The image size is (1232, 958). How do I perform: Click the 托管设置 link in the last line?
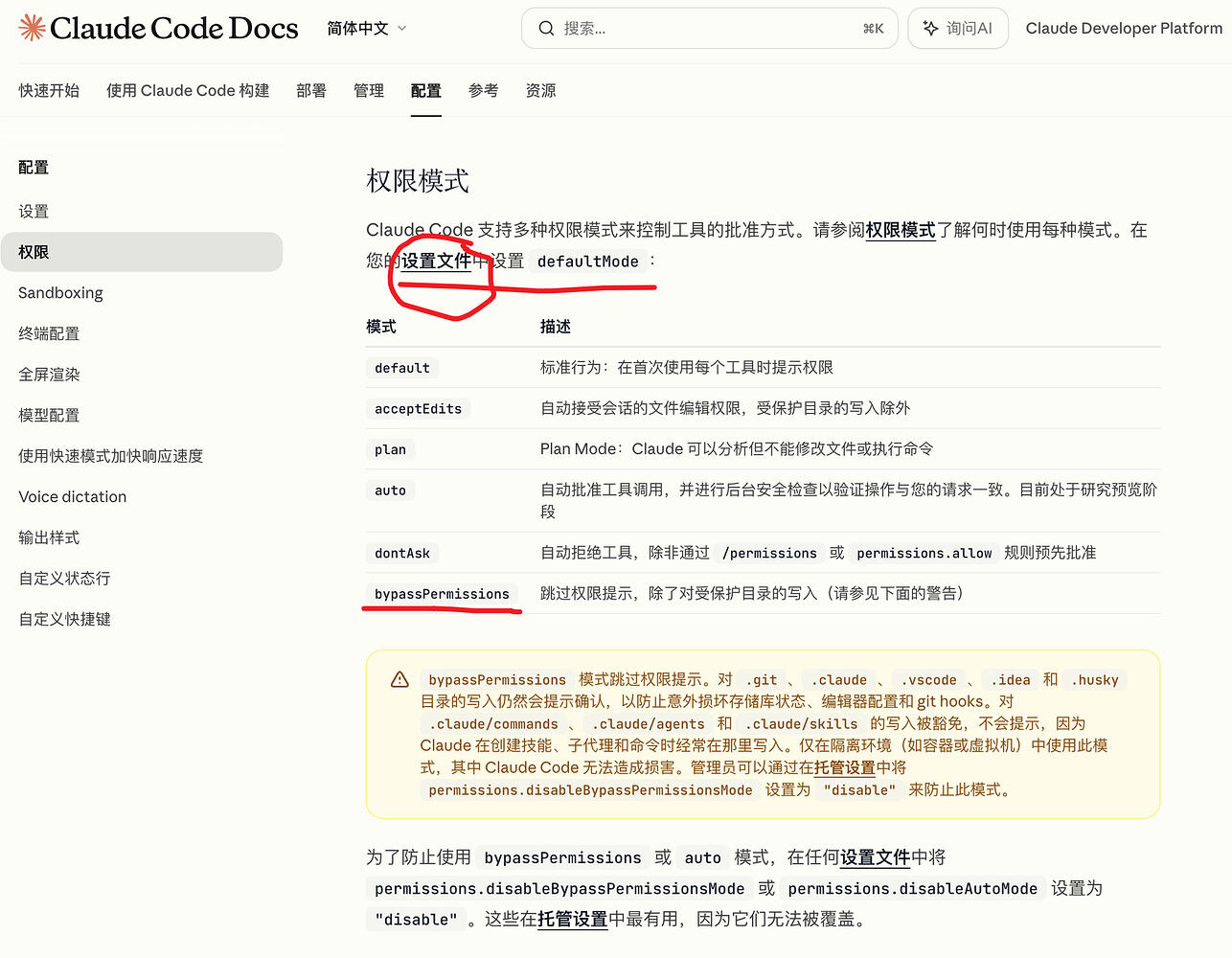point(573,919)
